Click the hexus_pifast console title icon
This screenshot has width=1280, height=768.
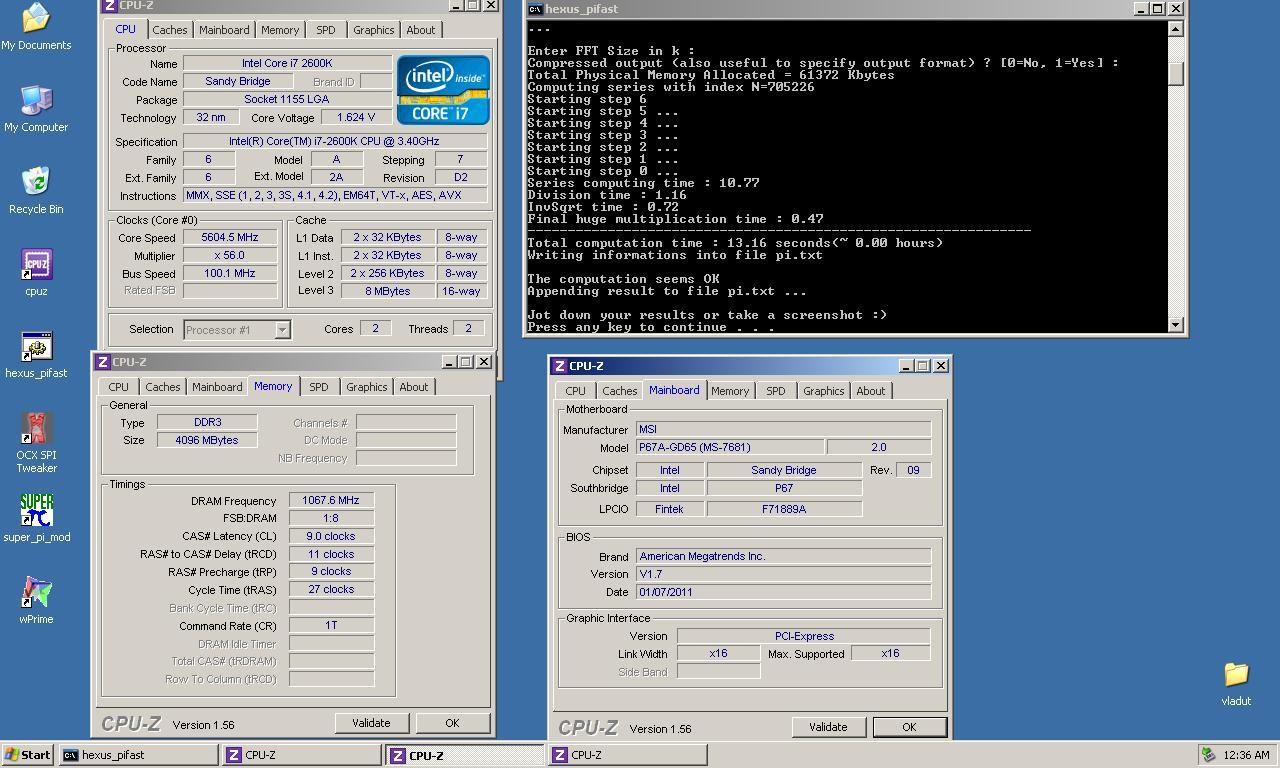(535, 8)
